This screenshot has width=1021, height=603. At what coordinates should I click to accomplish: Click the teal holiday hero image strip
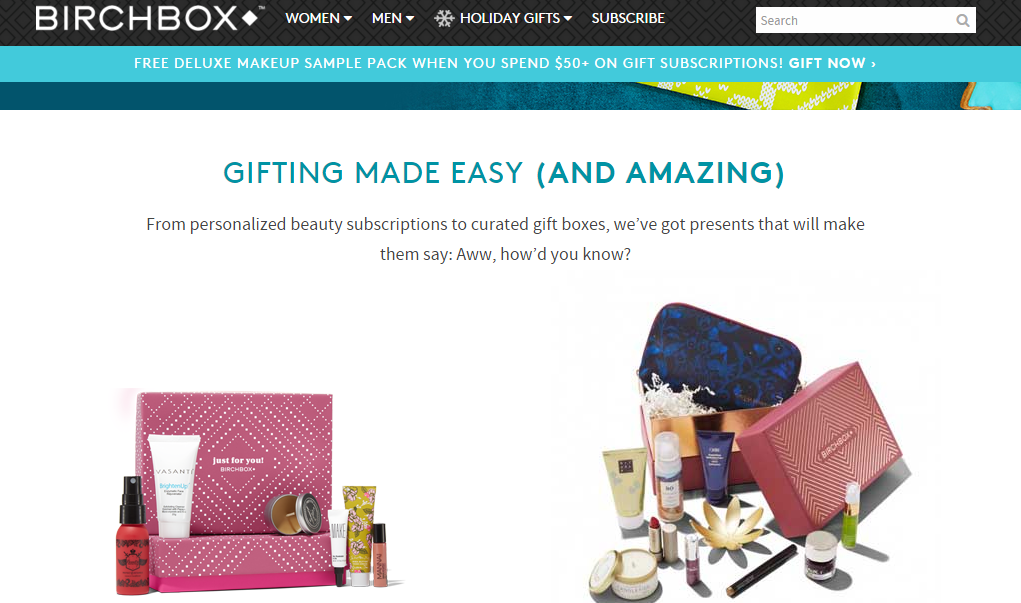pyautogui.click(x=510, y=96)
